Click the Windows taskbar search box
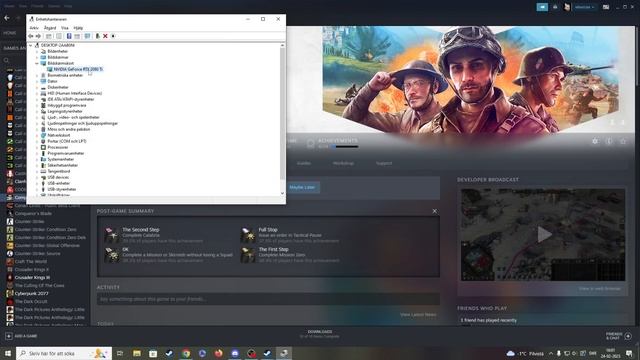The height and width of the screenshot is (360, 640). [64, 353]
